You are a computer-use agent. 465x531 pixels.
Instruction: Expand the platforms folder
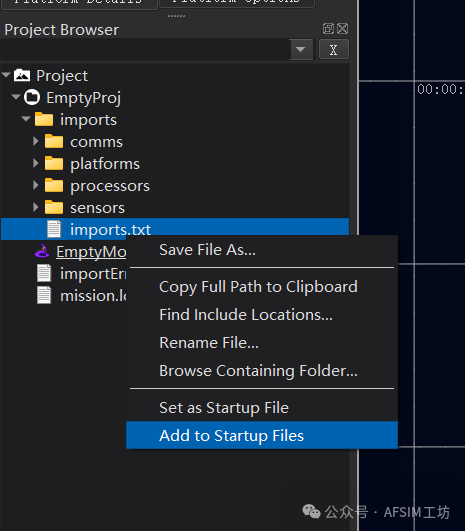[36, 163]
